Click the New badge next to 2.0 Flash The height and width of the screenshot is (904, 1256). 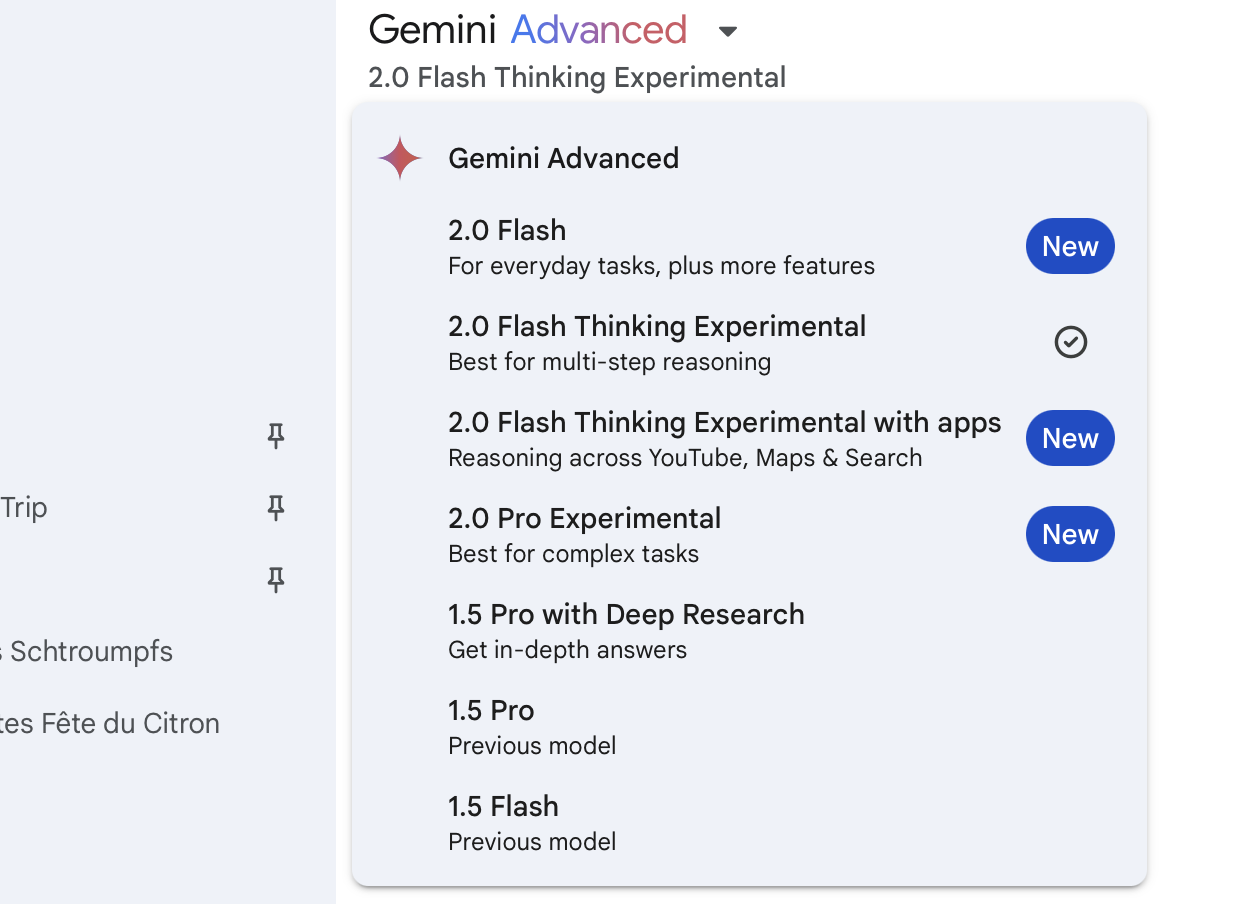pyautogui.click(x=1070, y=246)
